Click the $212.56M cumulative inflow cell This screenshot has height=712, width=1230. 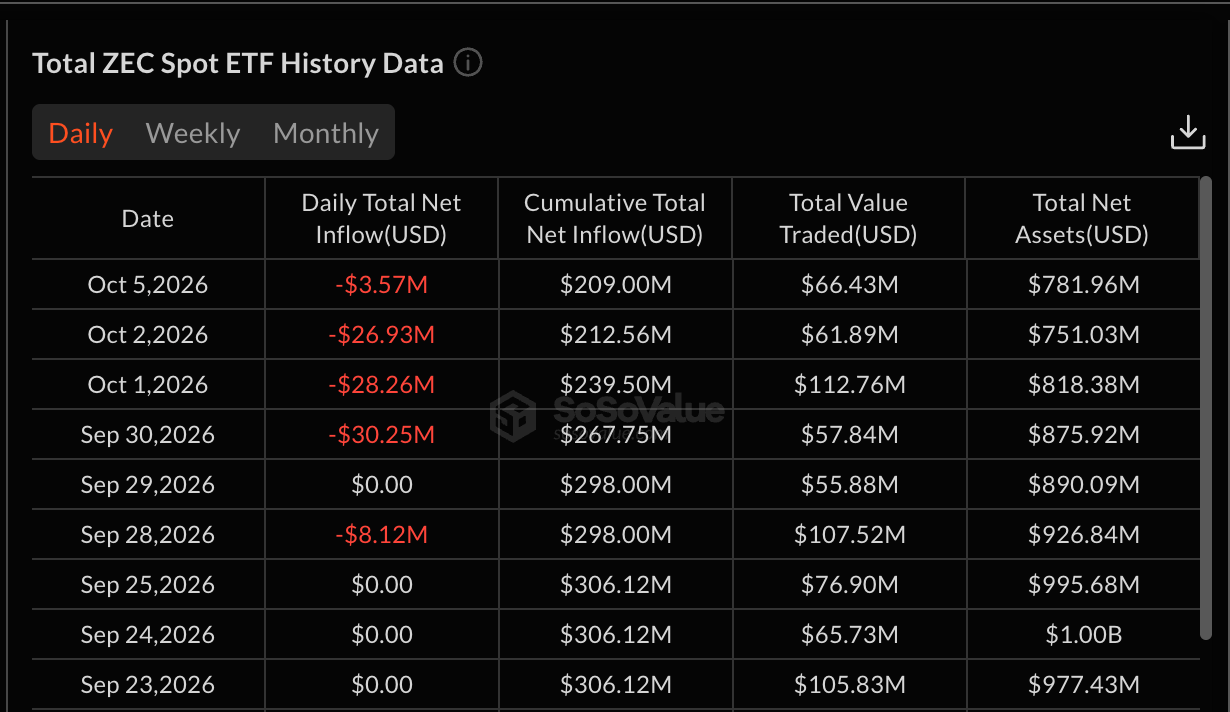coord(615,335)
